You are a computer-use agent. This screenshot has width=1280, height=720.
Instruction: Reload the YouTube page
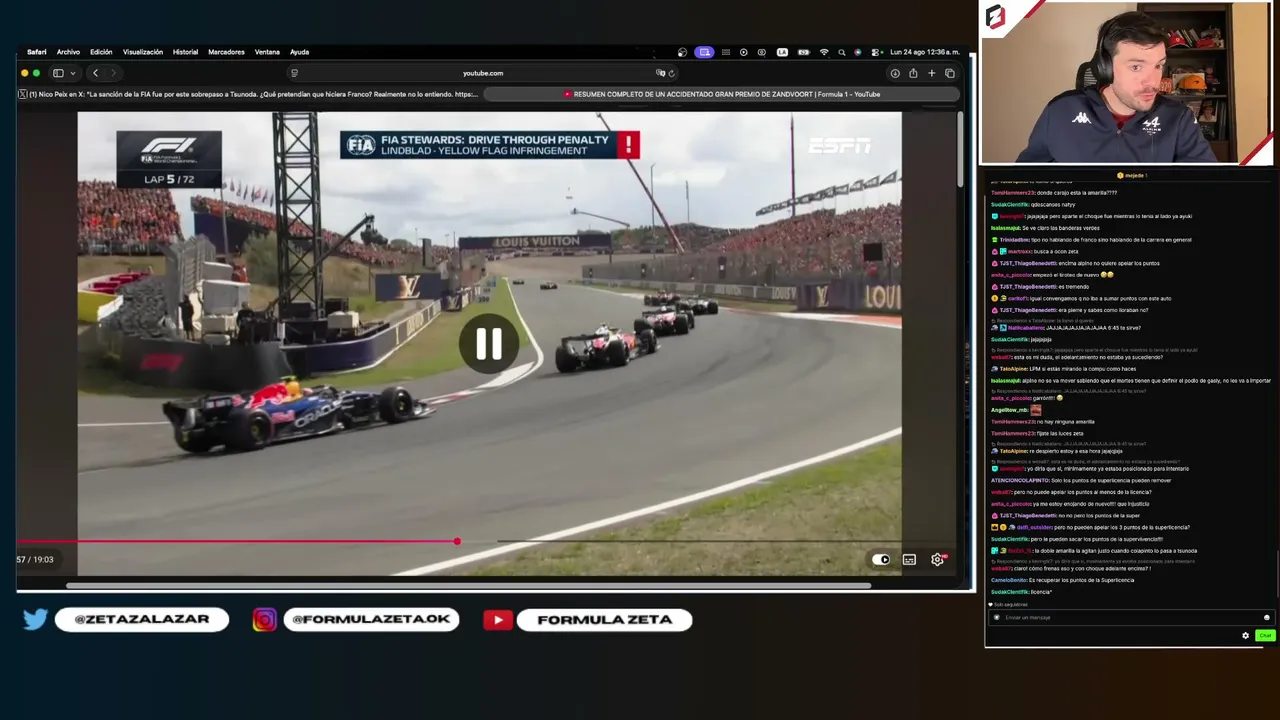click(672, 73)
